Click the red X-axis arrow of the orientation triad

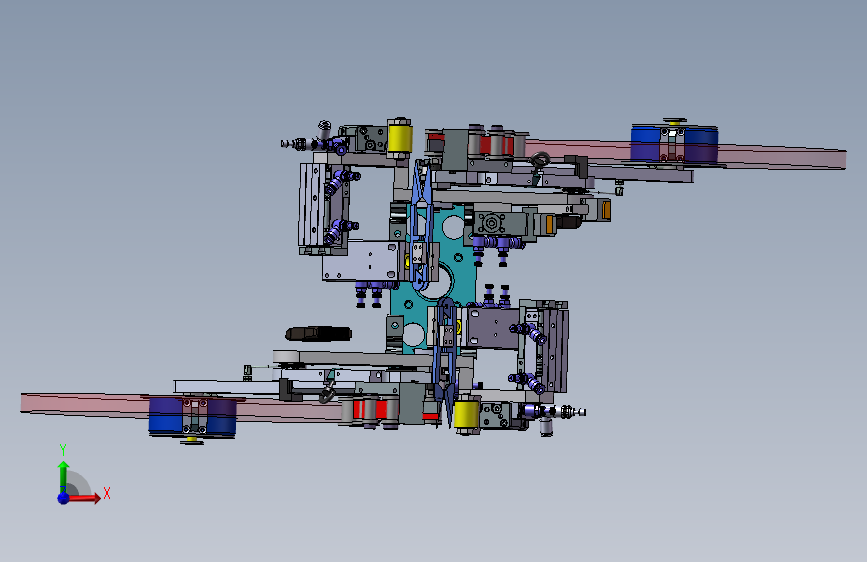coord(84,498)
